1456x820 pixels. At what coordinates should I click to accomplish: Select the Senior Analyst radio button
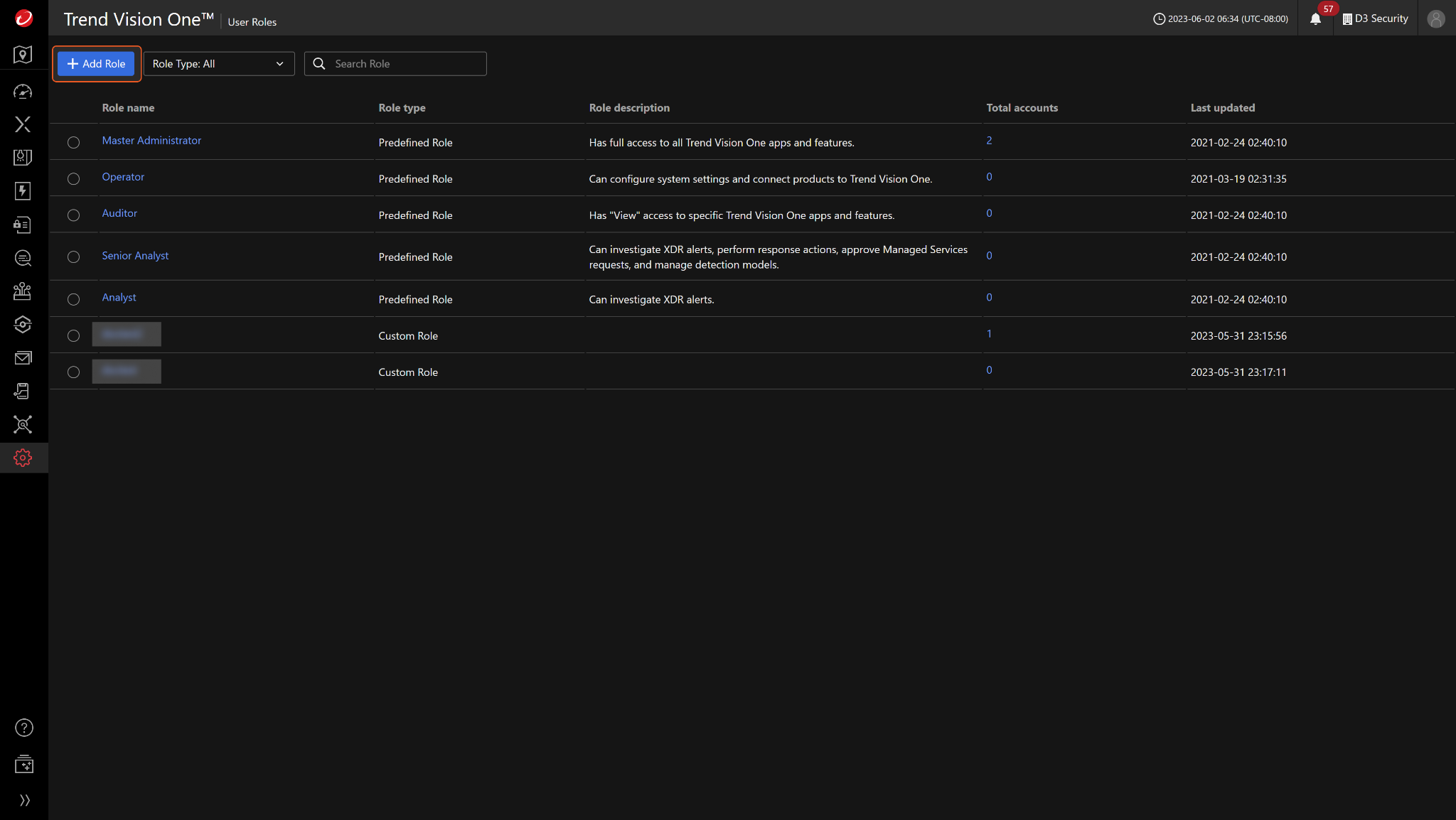pos(73,257)
